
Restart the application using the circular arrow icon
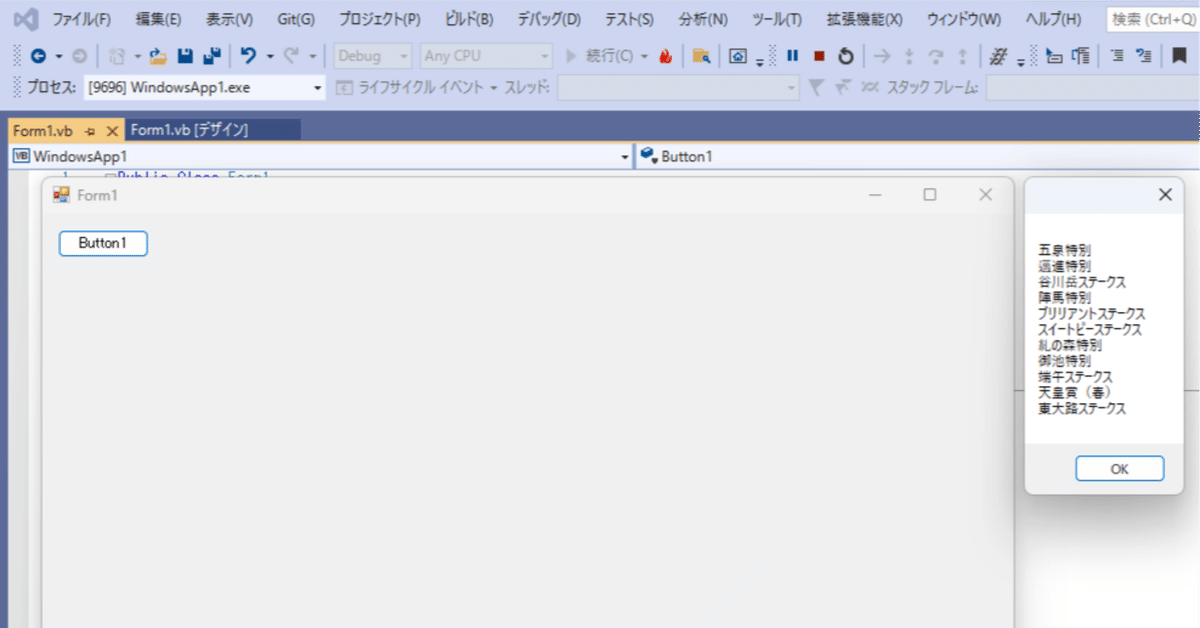pos(845,57)
